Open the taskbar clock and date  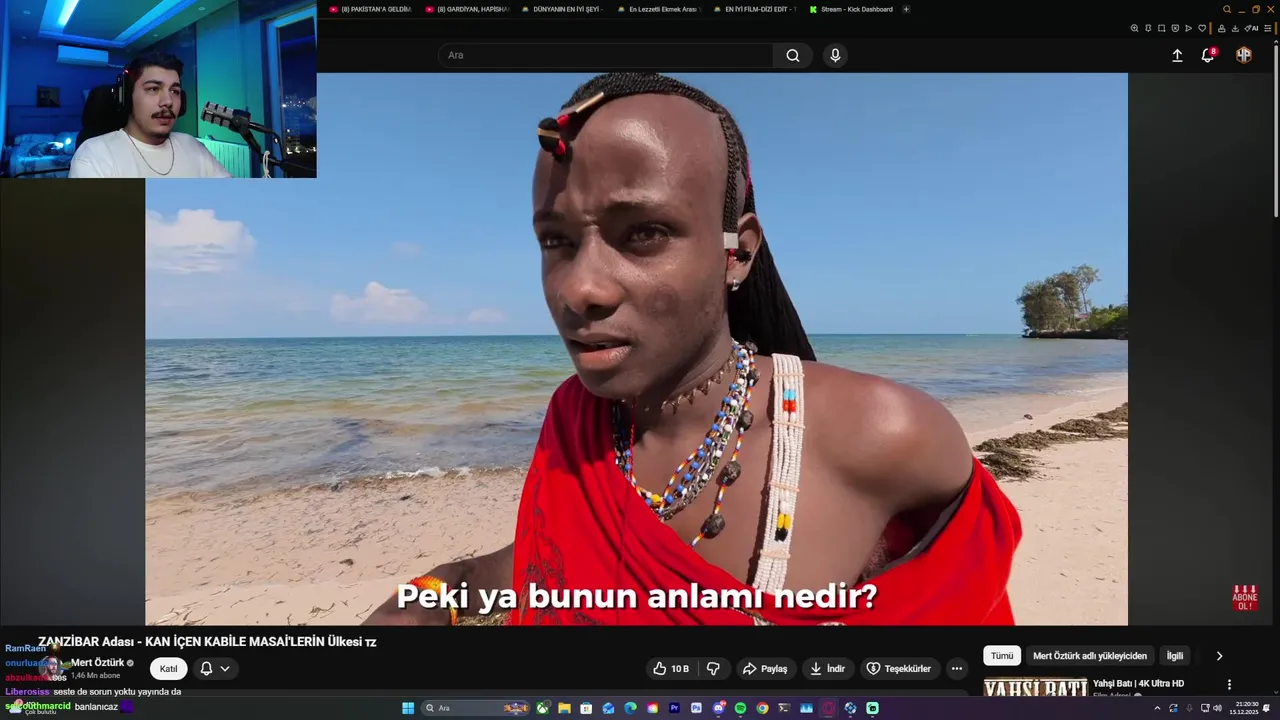coord(1246,708)
